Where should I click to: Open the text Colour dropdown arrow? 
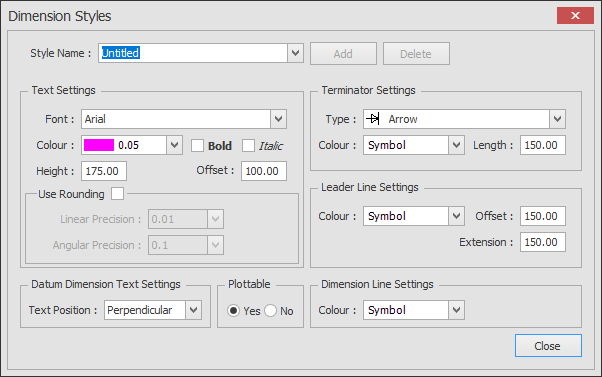174,145
